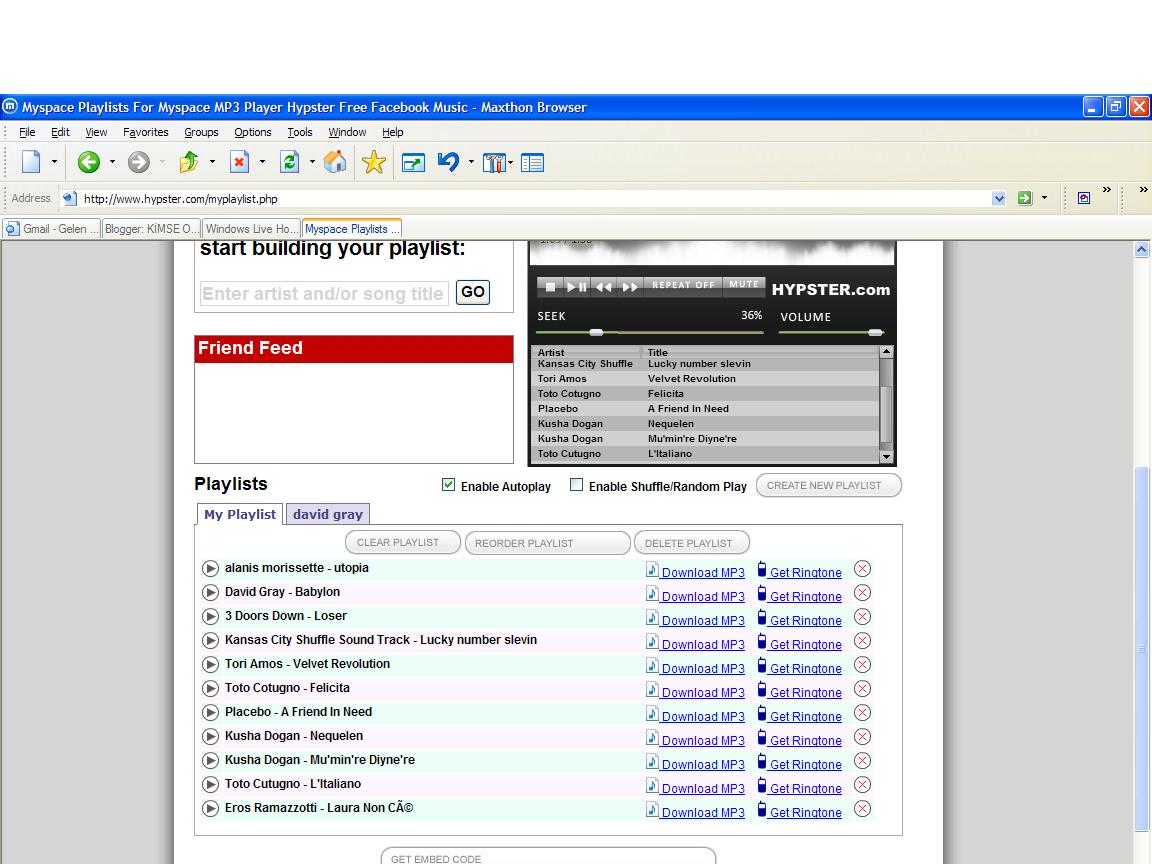1152x864 pixels.
Task: Click the full-screen window toolbar icon
Action: click(413, 162)
